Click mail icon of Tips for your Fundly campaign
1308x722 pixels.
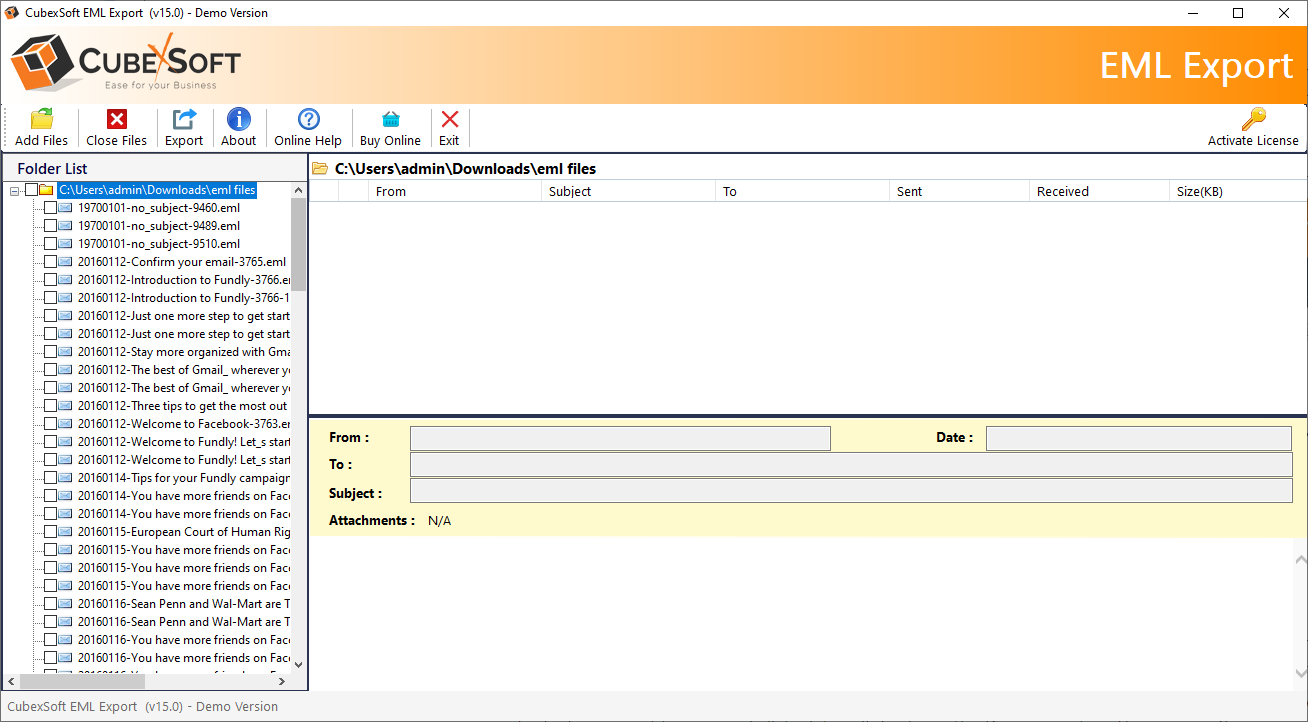65,478
